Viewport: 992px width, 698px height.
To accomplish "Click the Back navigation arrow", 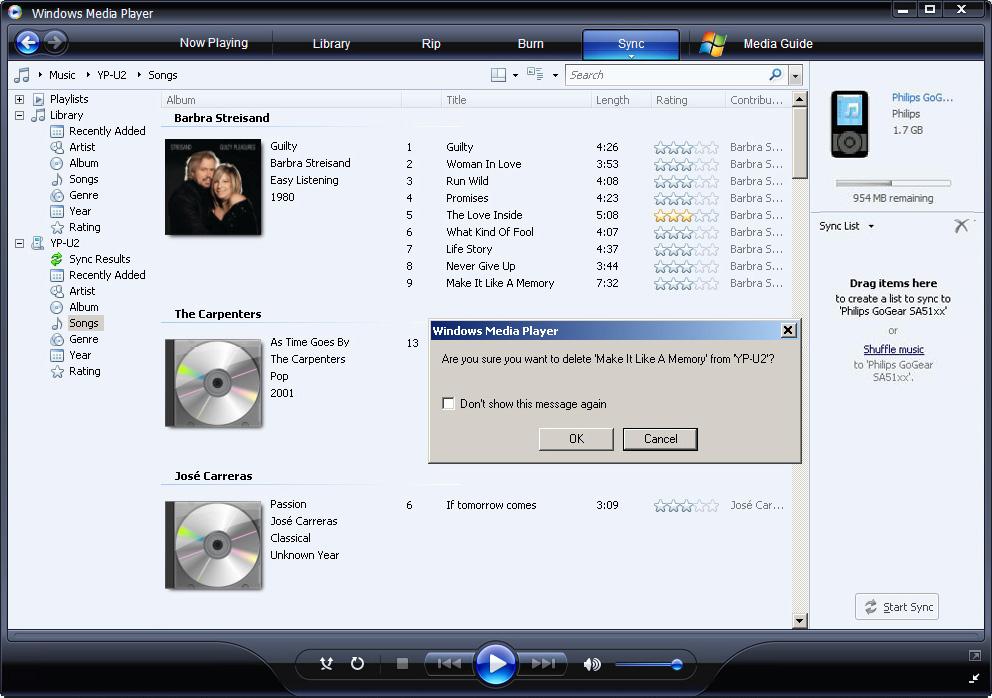I will click(28, 42).
